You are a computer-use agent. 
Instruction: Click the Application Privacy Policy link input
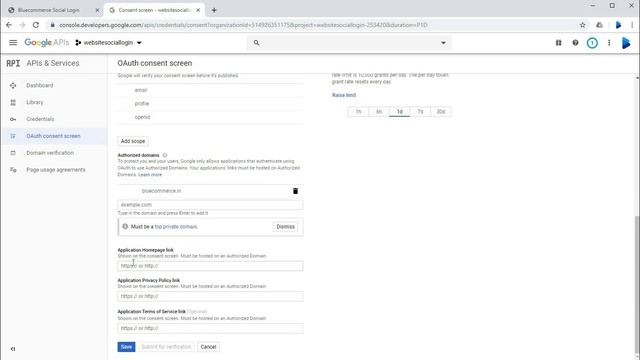tap(210, 296)
